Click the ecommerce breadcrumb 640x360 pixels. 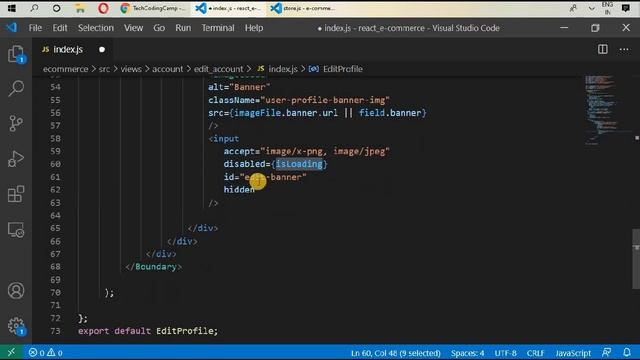(x=65, y=69)
